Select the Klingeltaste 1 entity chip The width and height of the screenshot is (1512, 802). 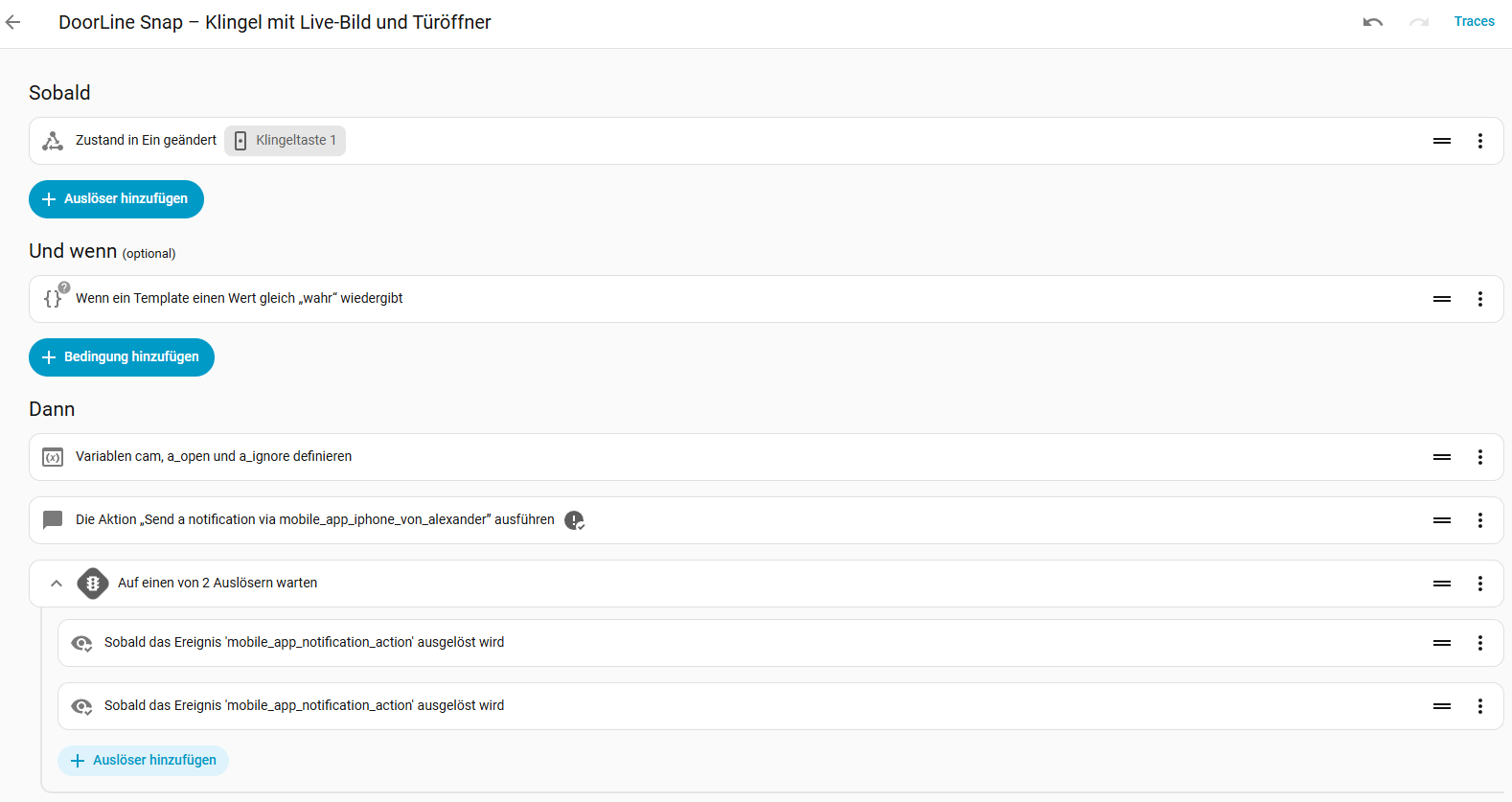pos(286,141)
